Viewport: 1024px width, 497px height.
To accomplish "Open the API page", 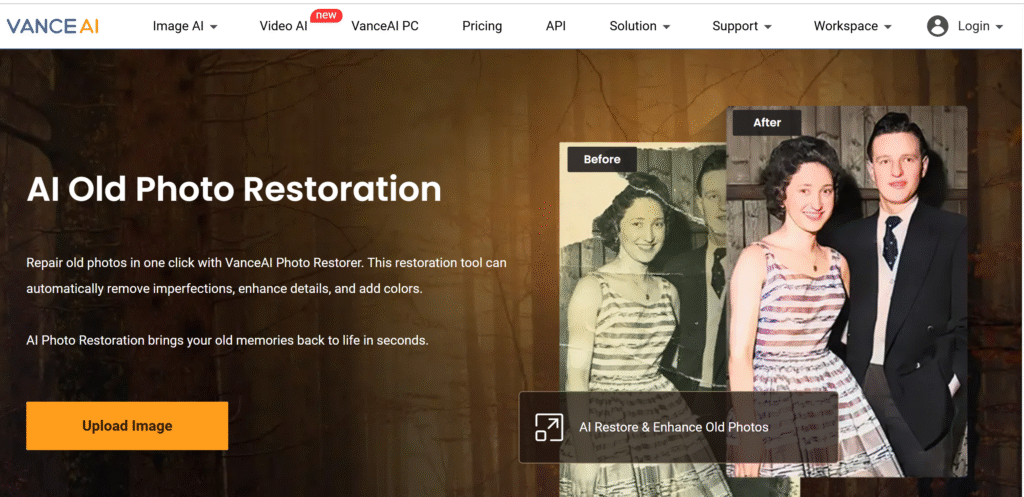I will pyautogui.click(x=556, y=26).
